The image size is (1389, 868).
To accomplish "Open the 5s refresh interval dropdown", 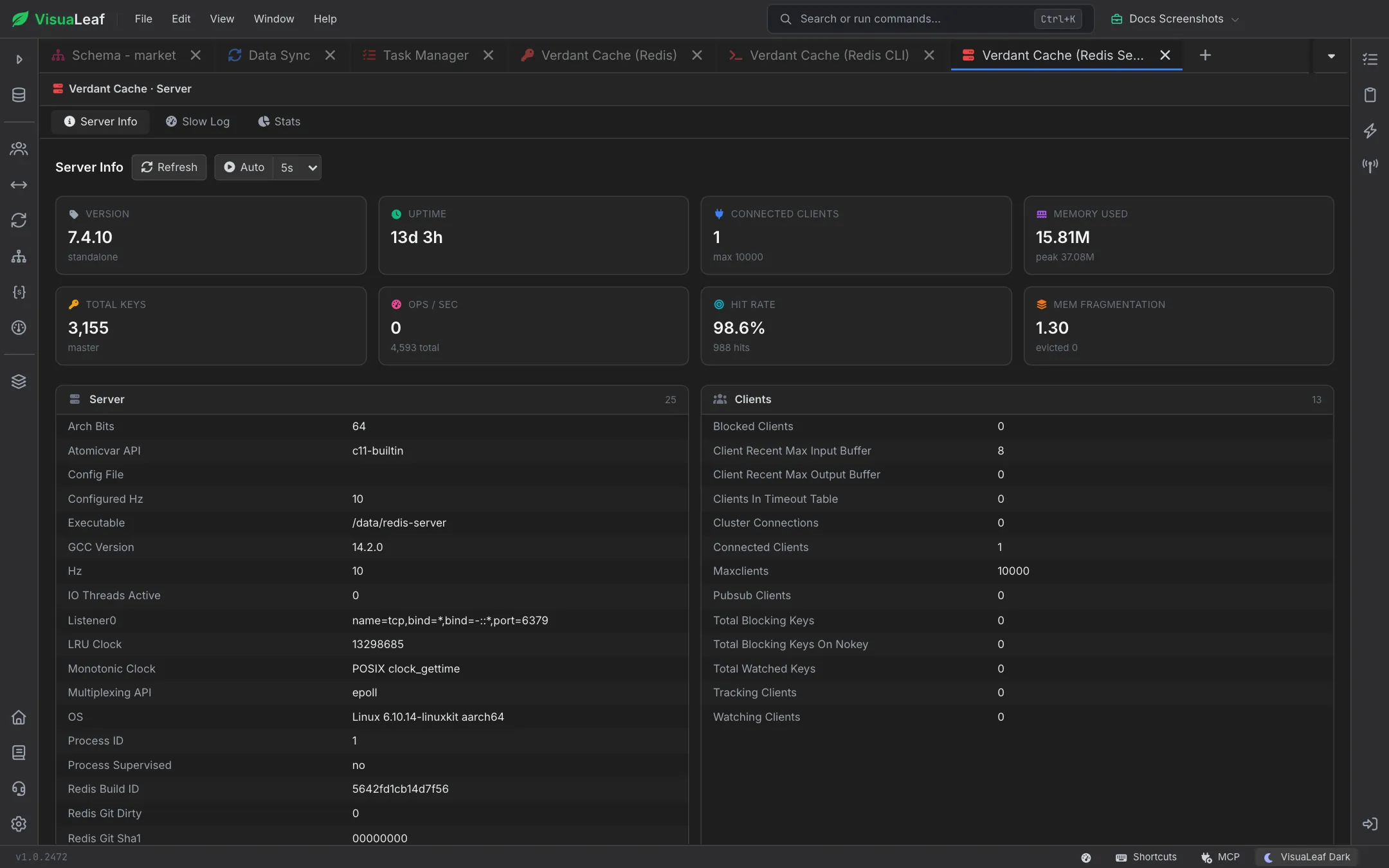I will point(298,167).
